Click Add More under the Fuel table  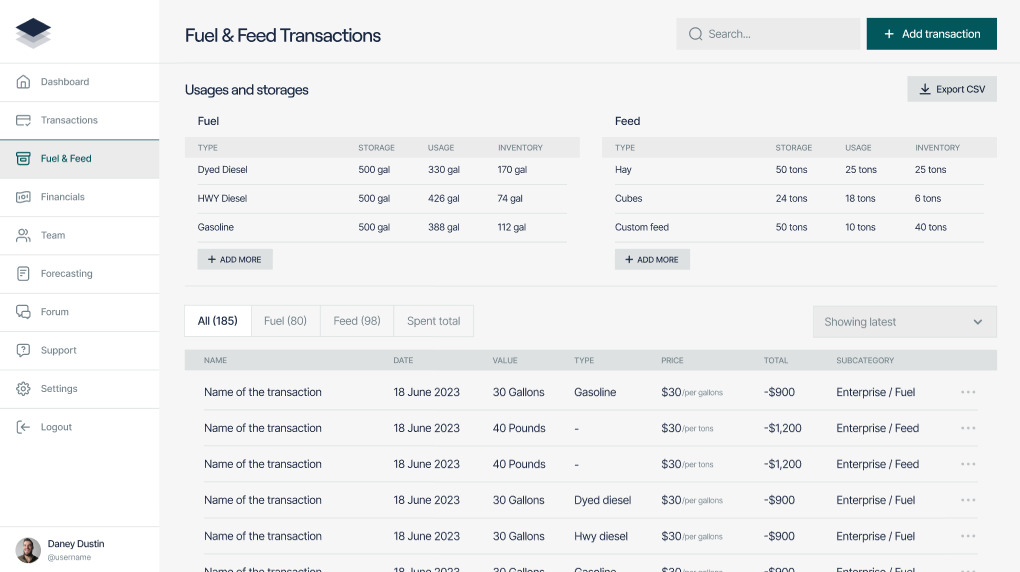click(x=235, y=259)
